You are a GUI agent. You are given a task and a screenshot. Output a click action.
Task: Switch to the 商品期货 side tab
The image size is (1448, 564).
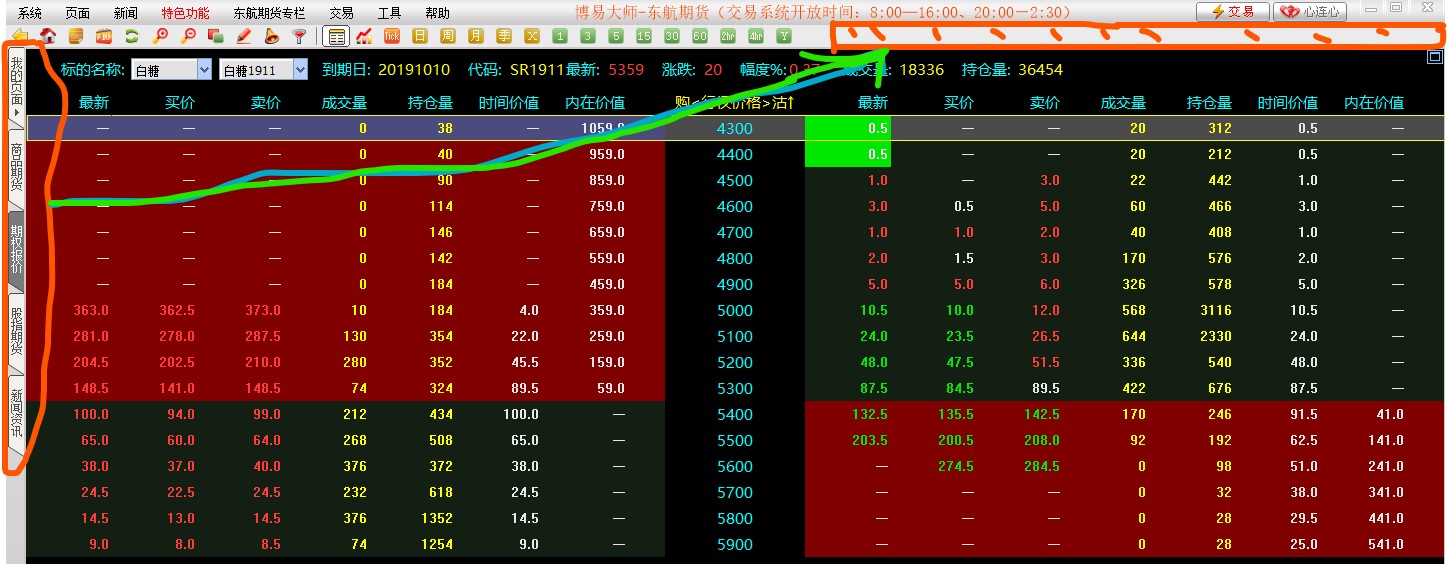16,167
